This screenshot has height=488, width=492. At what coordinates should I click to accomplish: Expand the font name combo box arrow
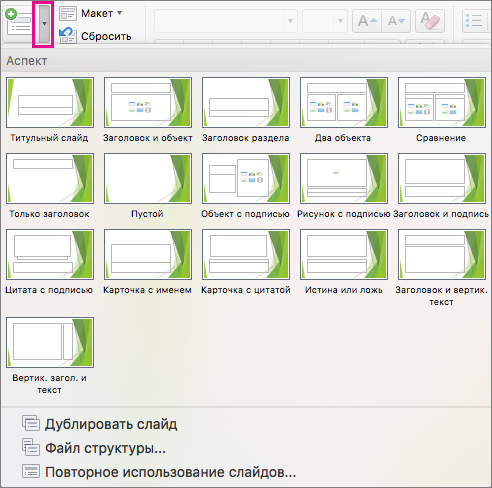[290, 21]
